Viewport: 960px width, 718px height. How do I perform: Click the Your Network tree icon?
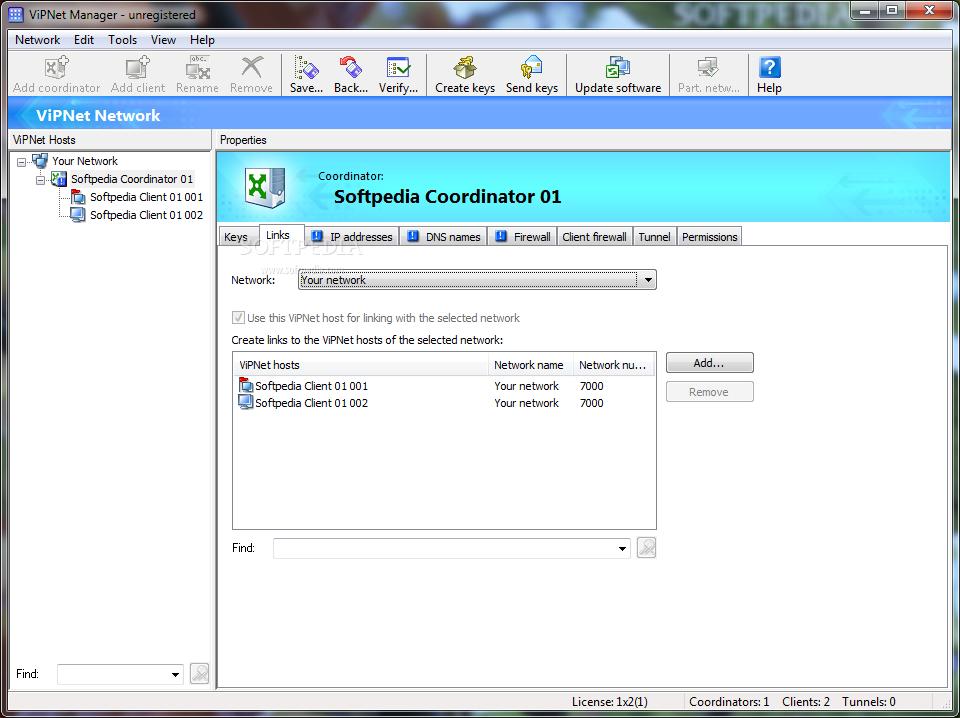click(40, 161)
